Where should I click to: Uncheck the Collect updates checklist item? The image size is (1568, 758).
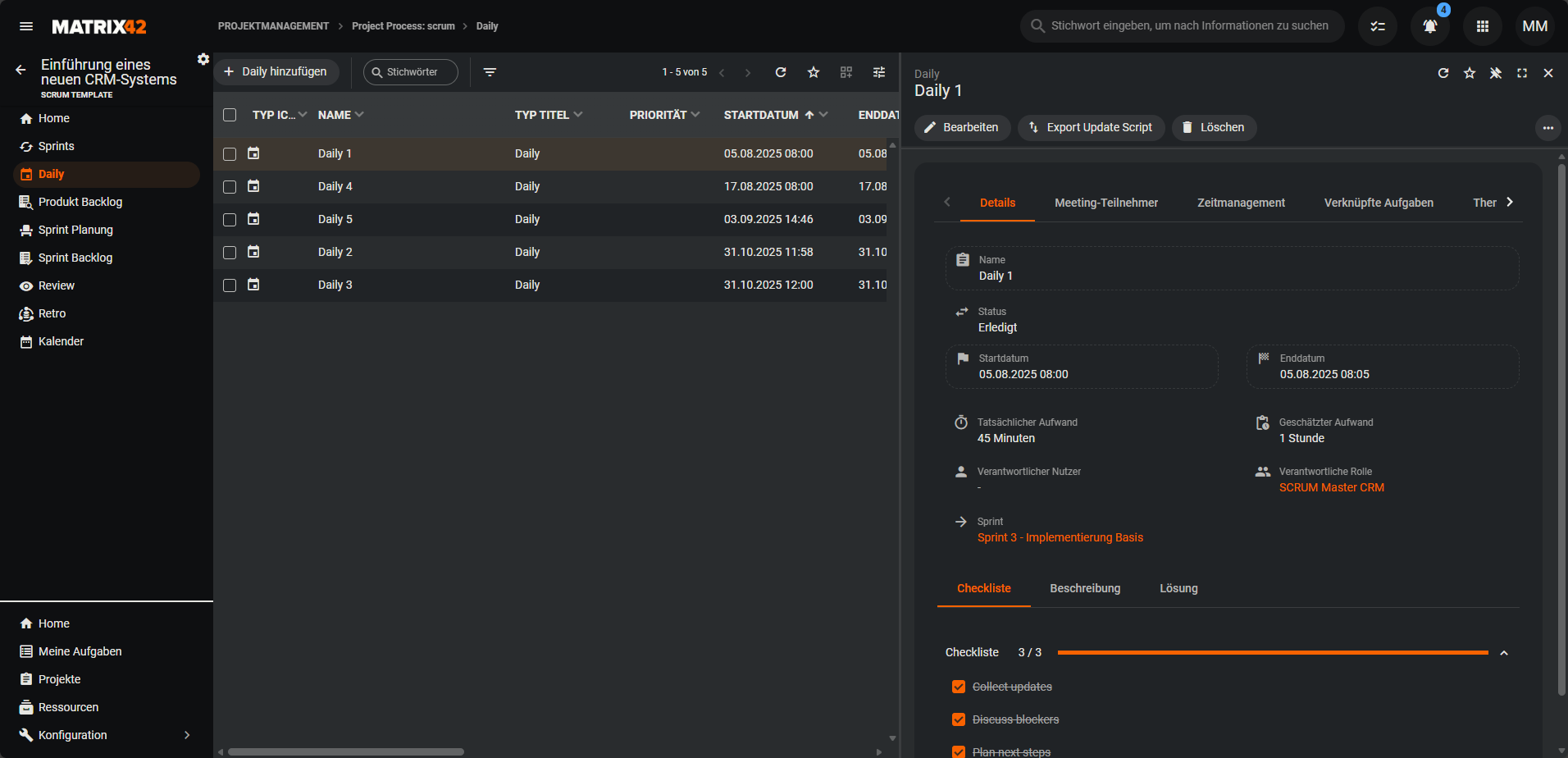click(x=958, y=687)
